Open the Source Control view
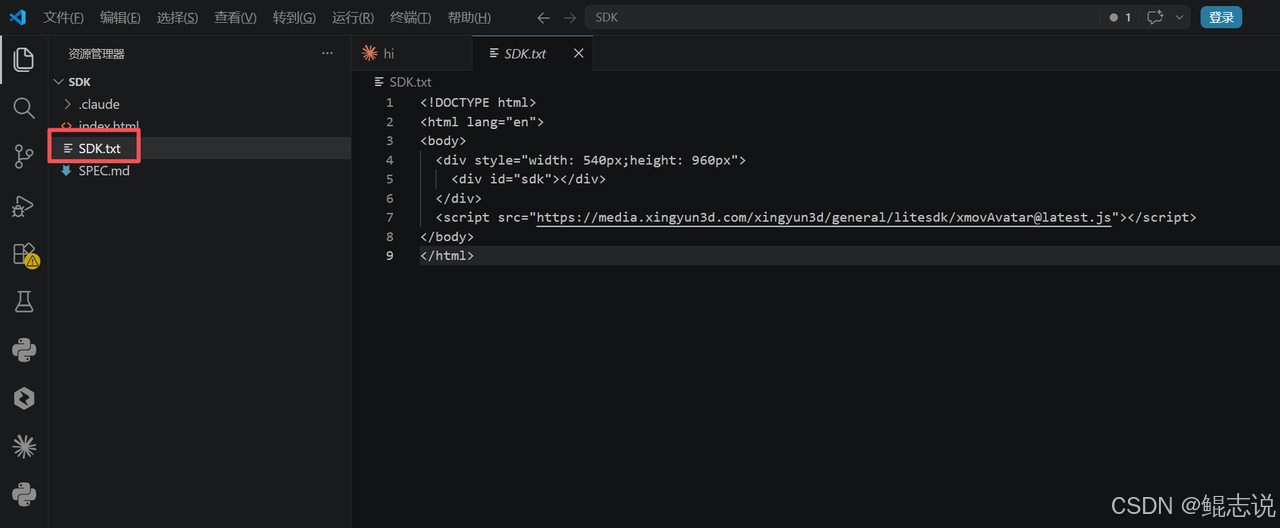Viewport: 1280px width, 528px height. click(24, 157)
